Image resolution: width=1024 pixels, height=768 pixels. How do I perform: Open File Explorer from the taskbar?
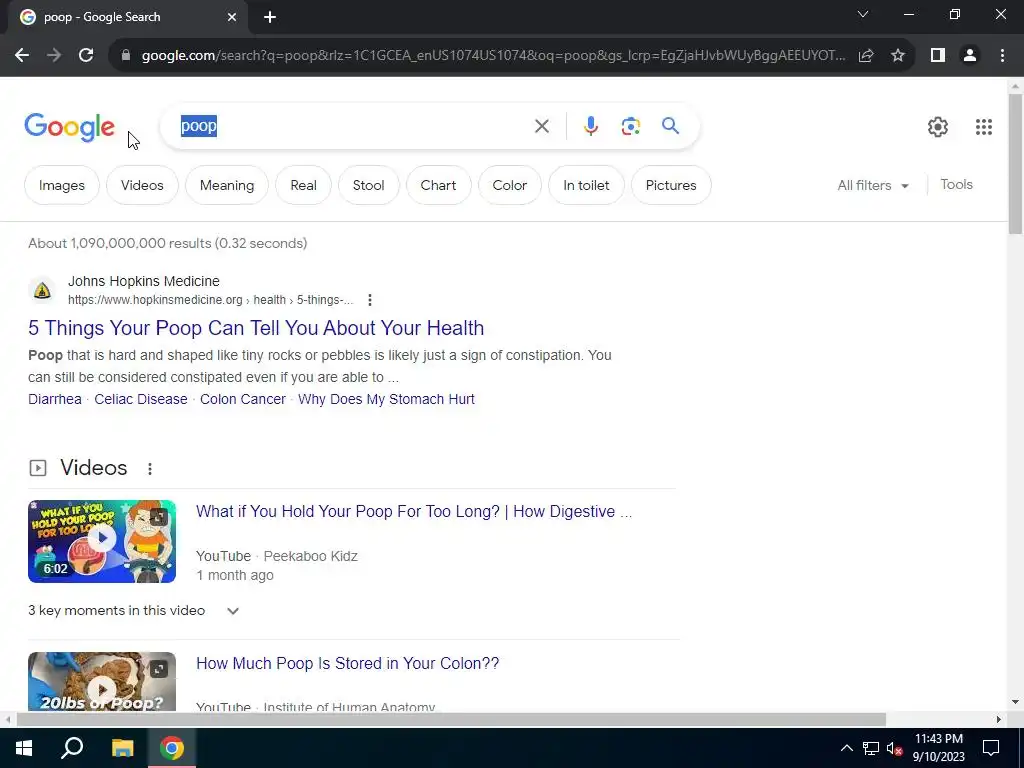click(122, 748)
